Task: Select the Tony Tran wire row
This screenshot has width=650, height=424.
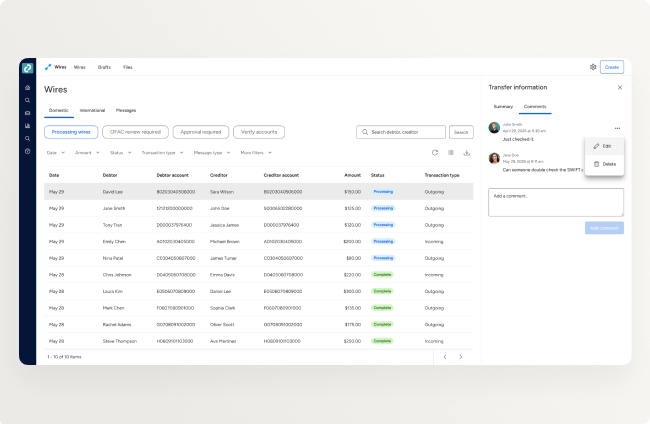Action: [x=259, y=225]
